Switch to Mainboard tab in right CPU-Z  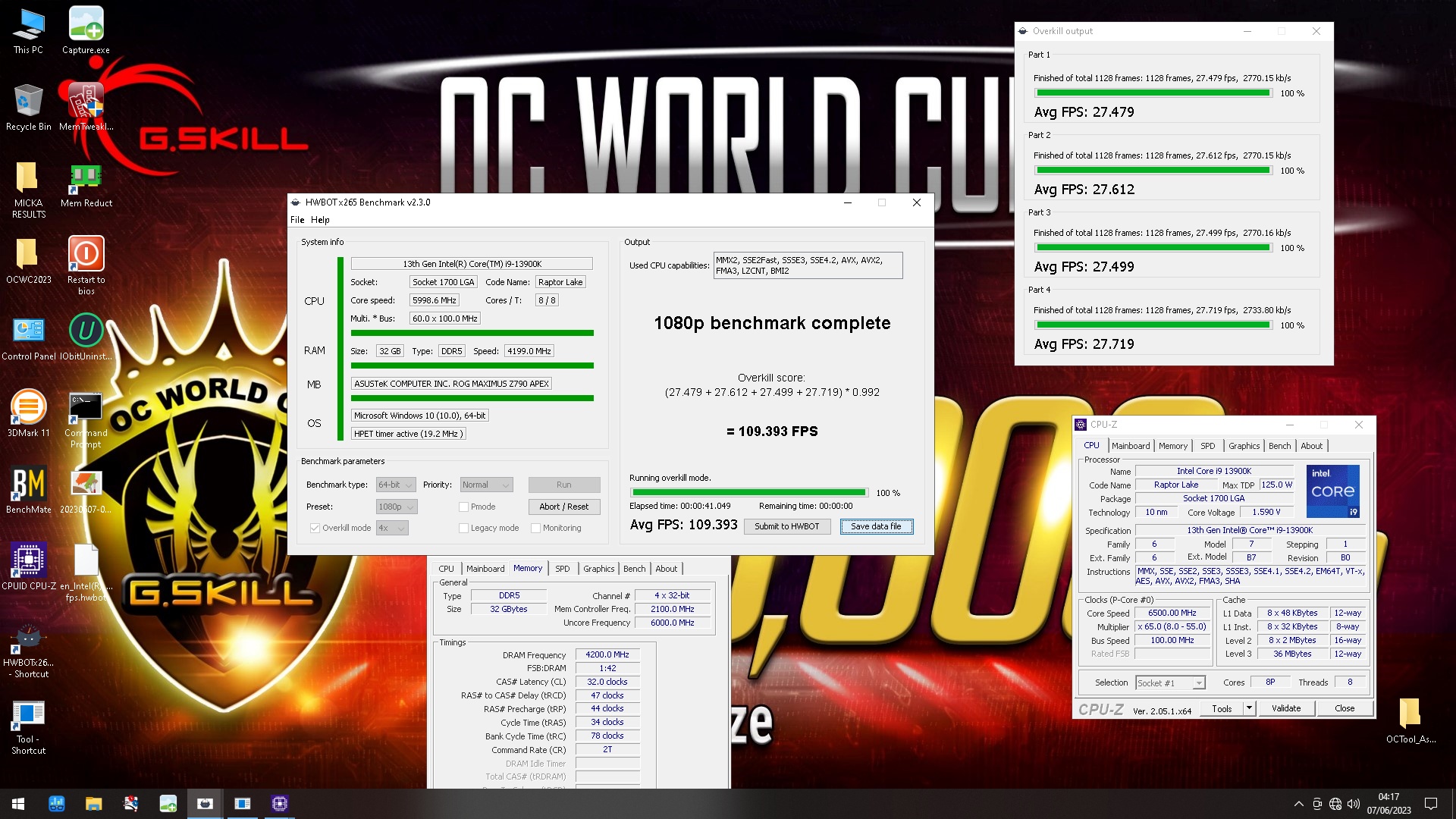point(1130,446)
